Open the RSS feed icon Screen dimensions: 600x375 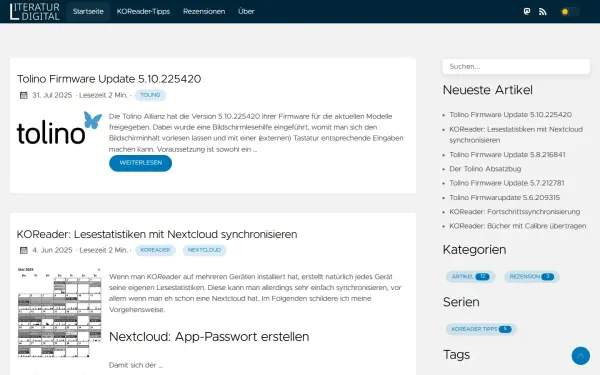543,11
